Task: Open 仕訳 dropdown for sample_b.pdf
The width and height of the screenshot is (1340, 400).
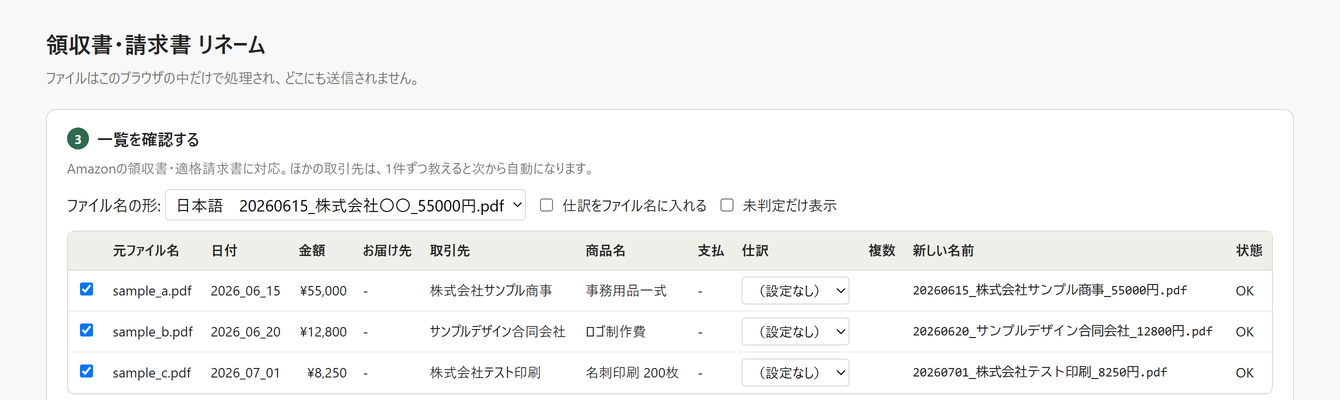Action: click(x=795, y=331)
